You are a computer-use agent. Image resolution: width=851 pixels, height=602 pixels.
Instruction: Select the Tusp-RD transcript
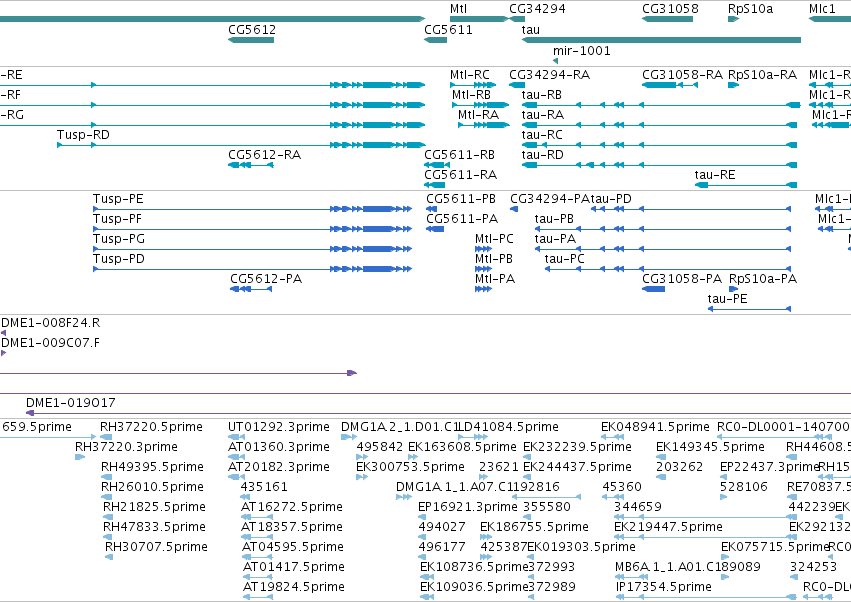coord(241,145)
